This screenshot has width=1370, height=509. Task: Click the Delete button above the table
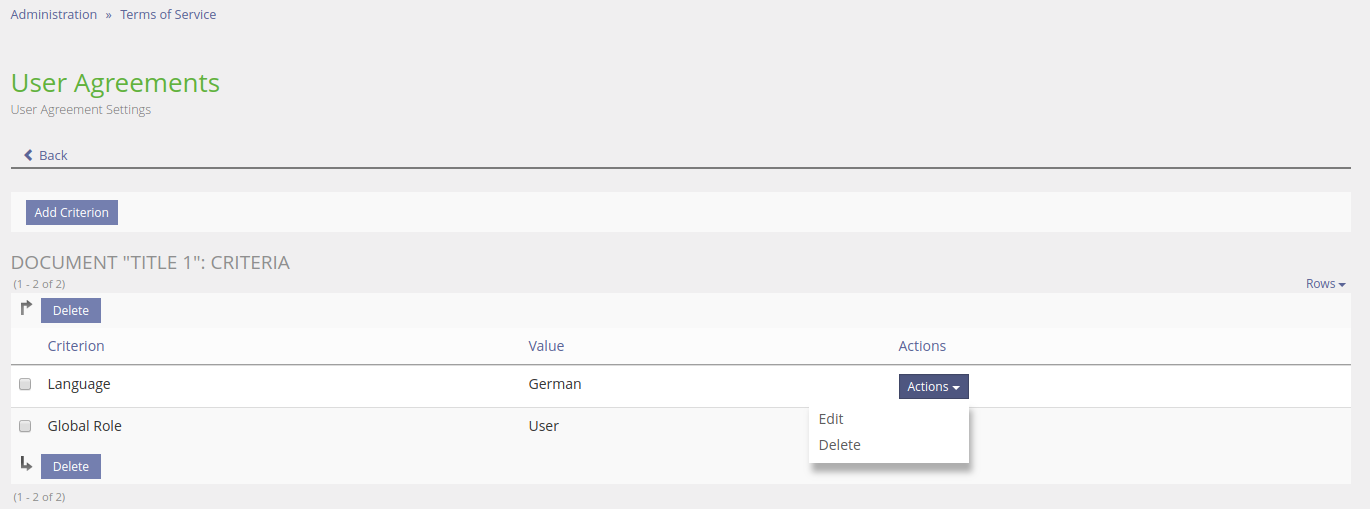click(71, 311)
